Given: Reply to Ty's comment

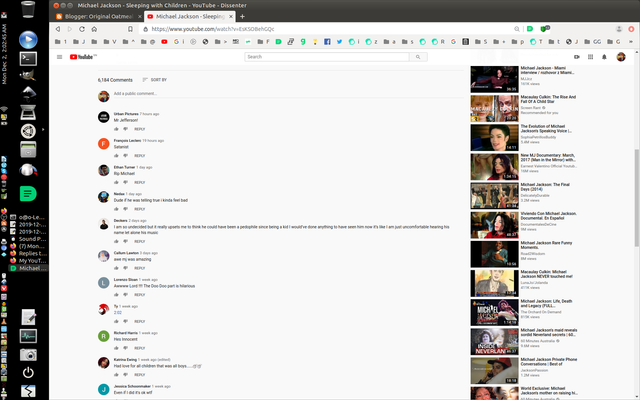Looking at the screenshot, I should [140, 321].
